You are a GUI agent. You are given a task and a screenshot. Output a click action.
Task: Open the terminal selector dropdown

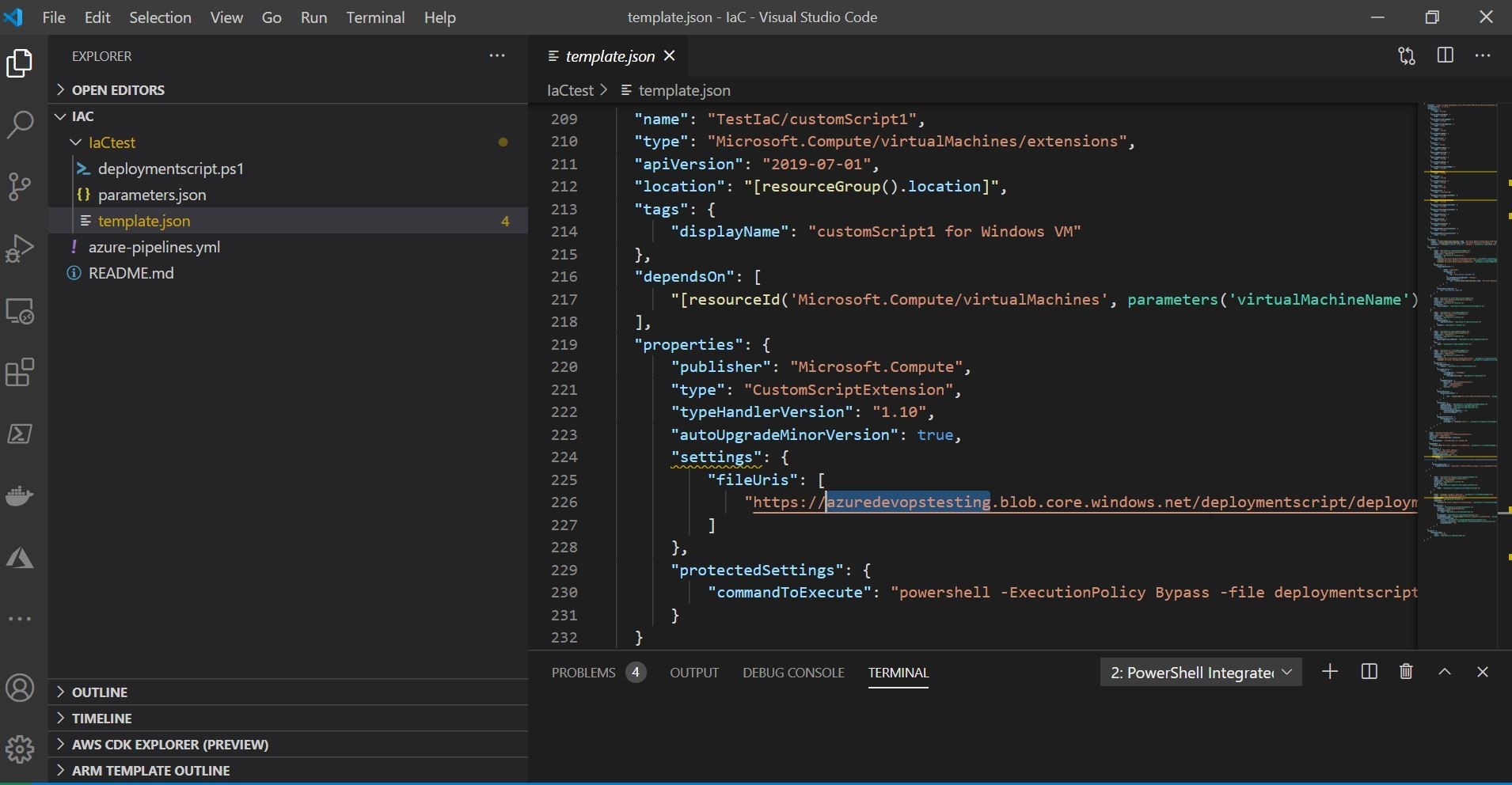pos(1200,673)
